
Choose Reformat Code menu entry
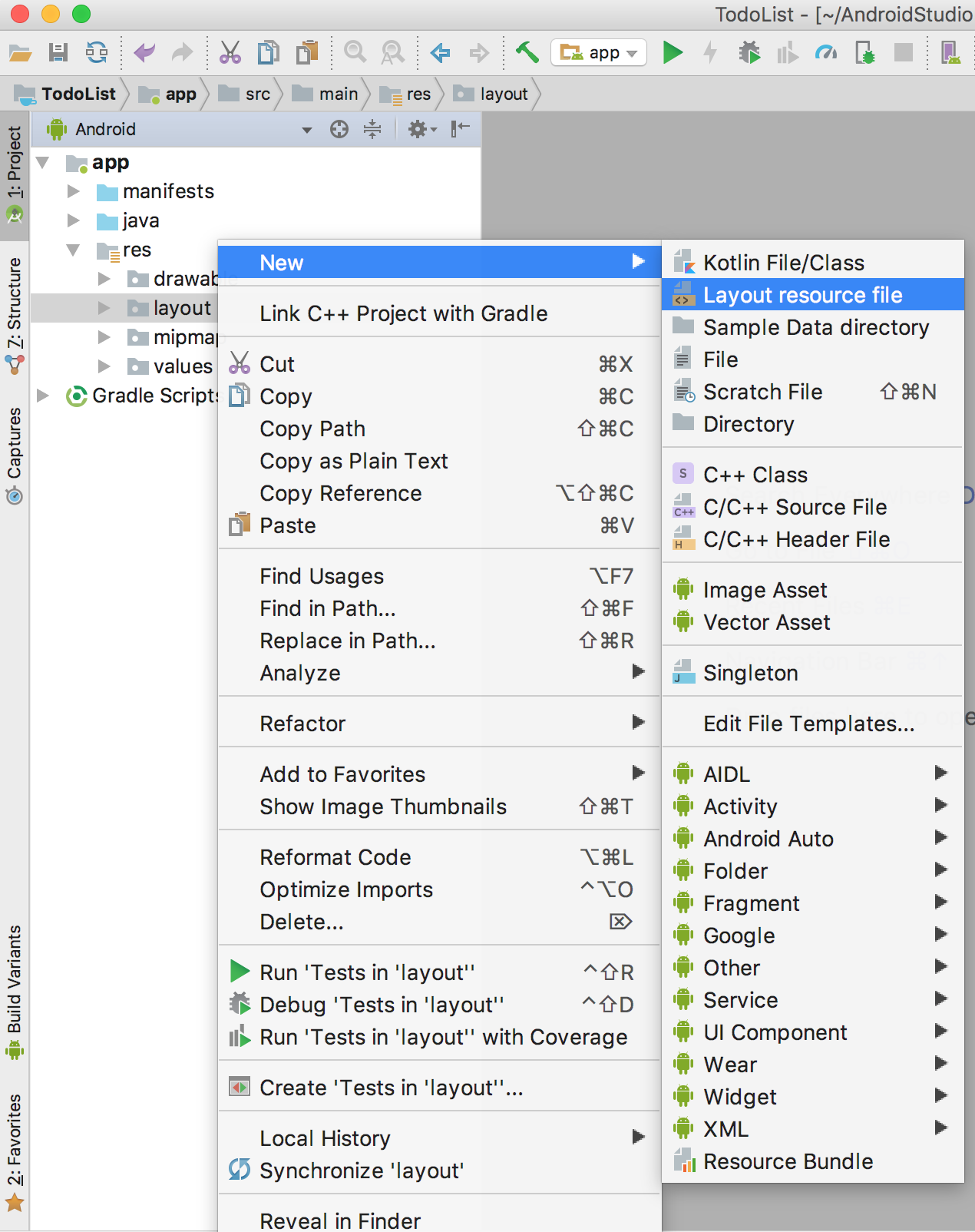point(439,857)
